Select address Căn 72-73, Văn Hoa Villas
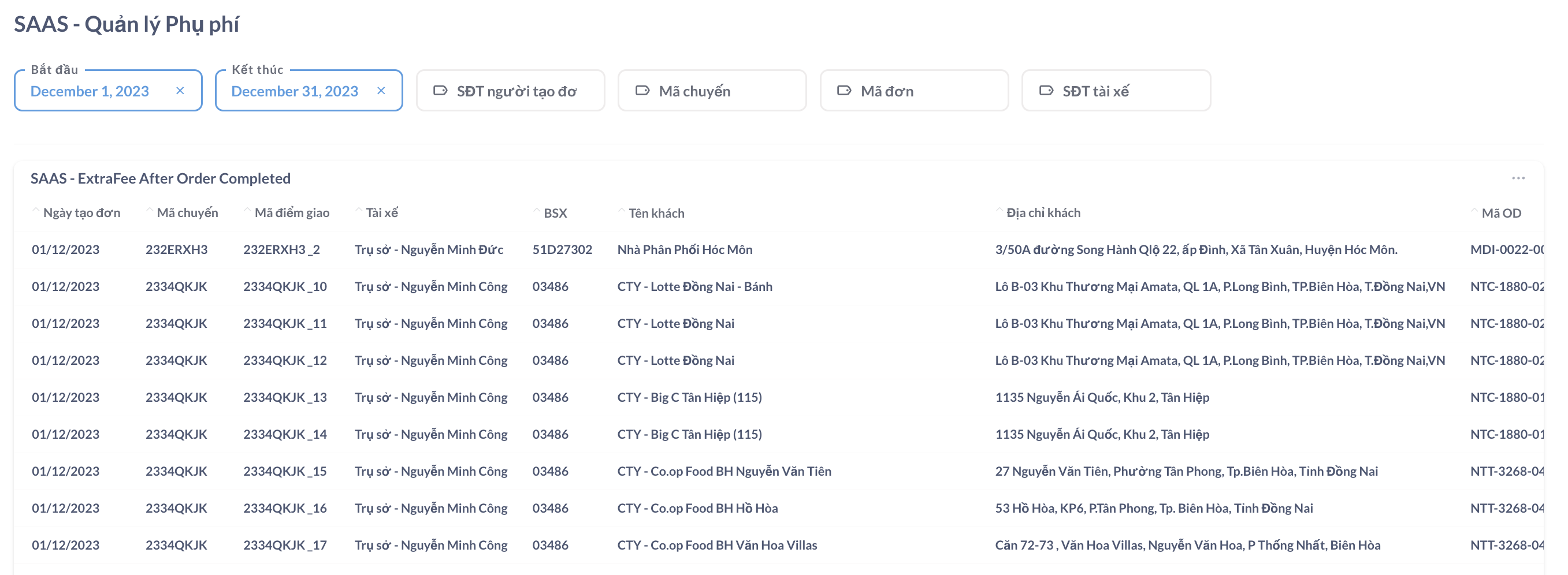 tap(1188, 545)
